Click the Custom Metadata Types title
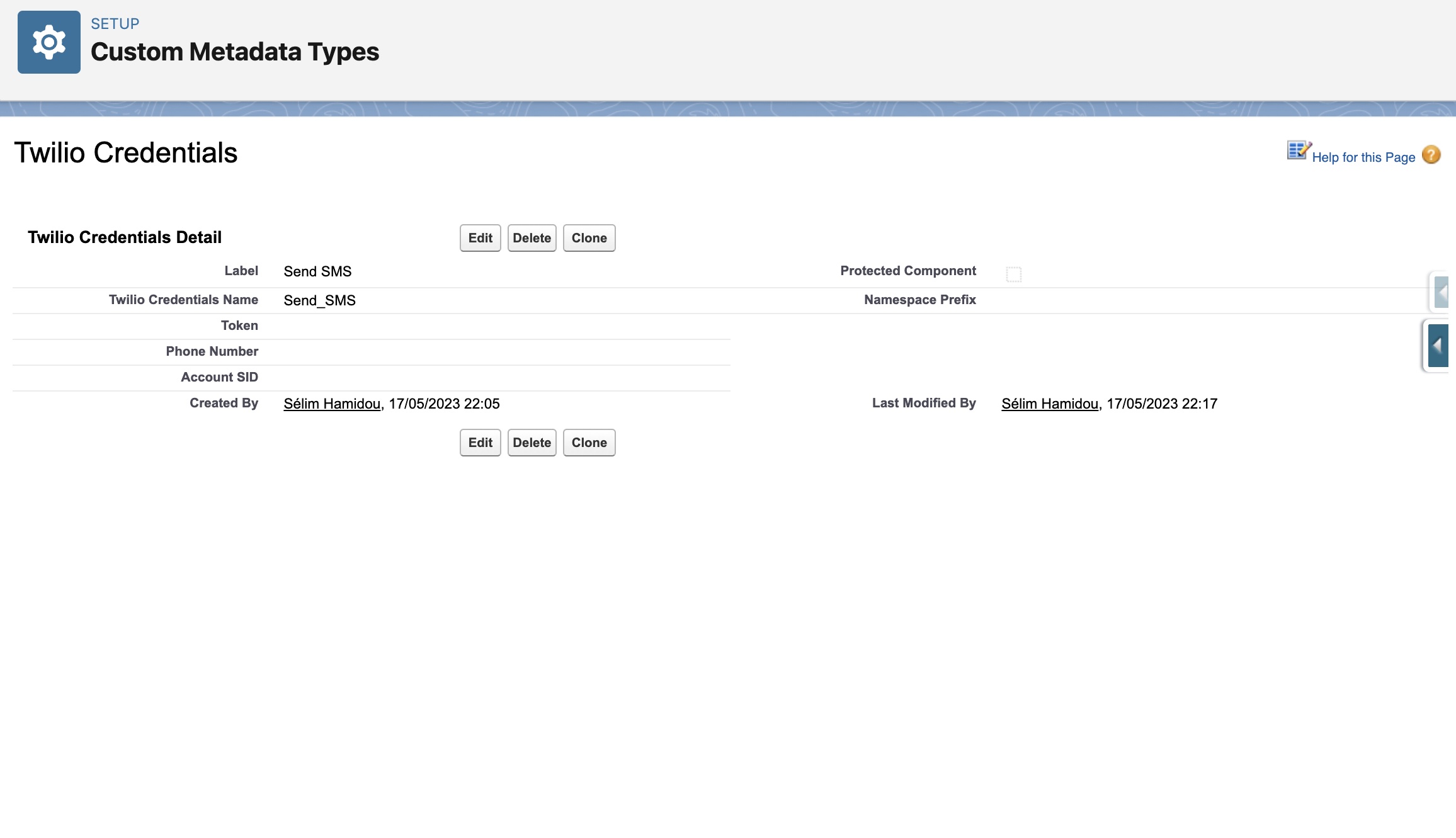 (235, 52)
